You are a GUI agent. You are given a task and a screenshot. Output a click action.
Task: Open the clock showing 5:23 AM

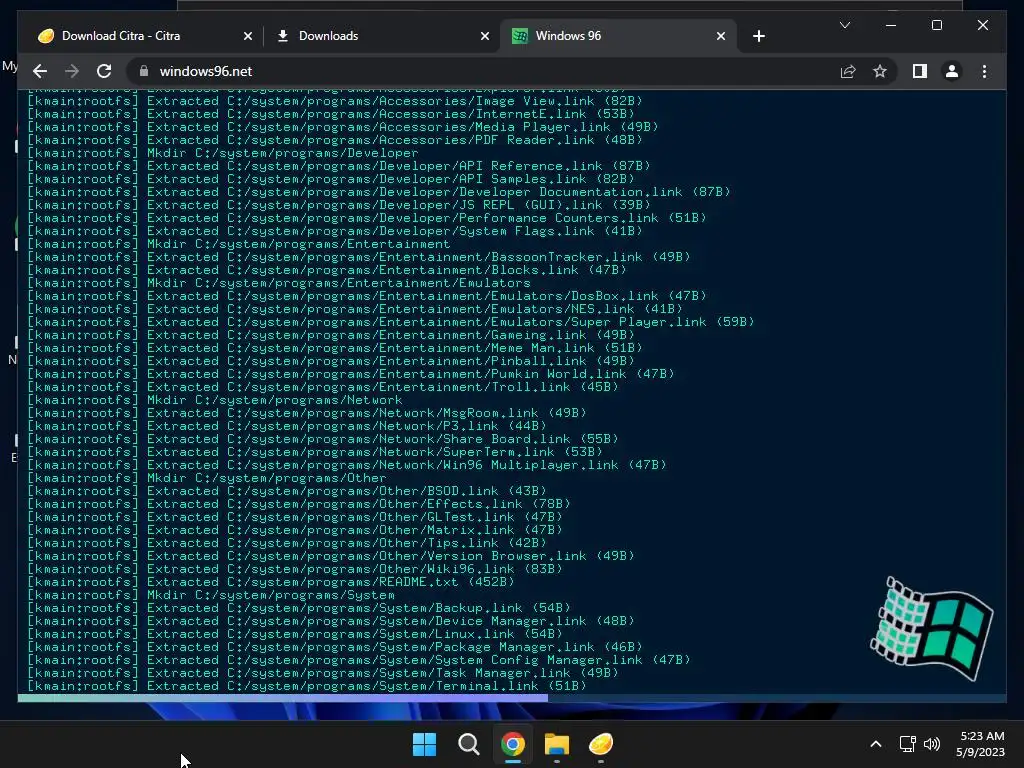point(980,744)
